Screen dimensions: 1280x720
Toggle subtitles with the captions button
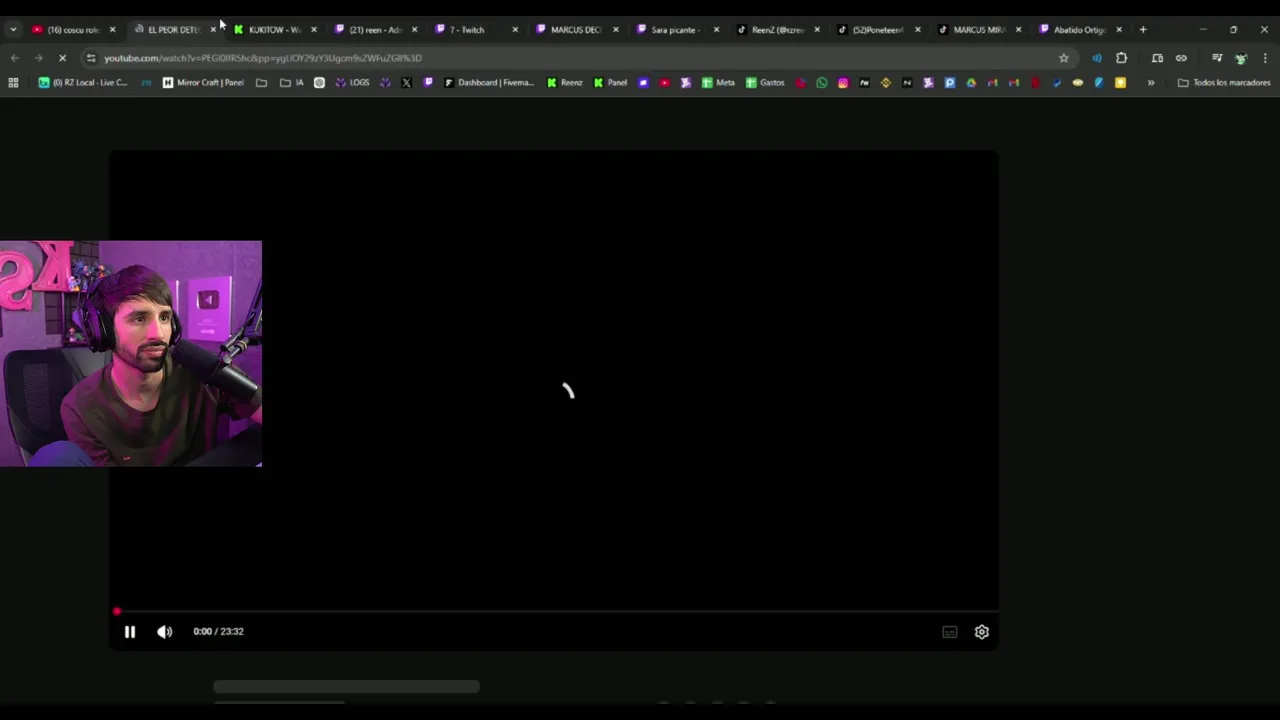950,632
